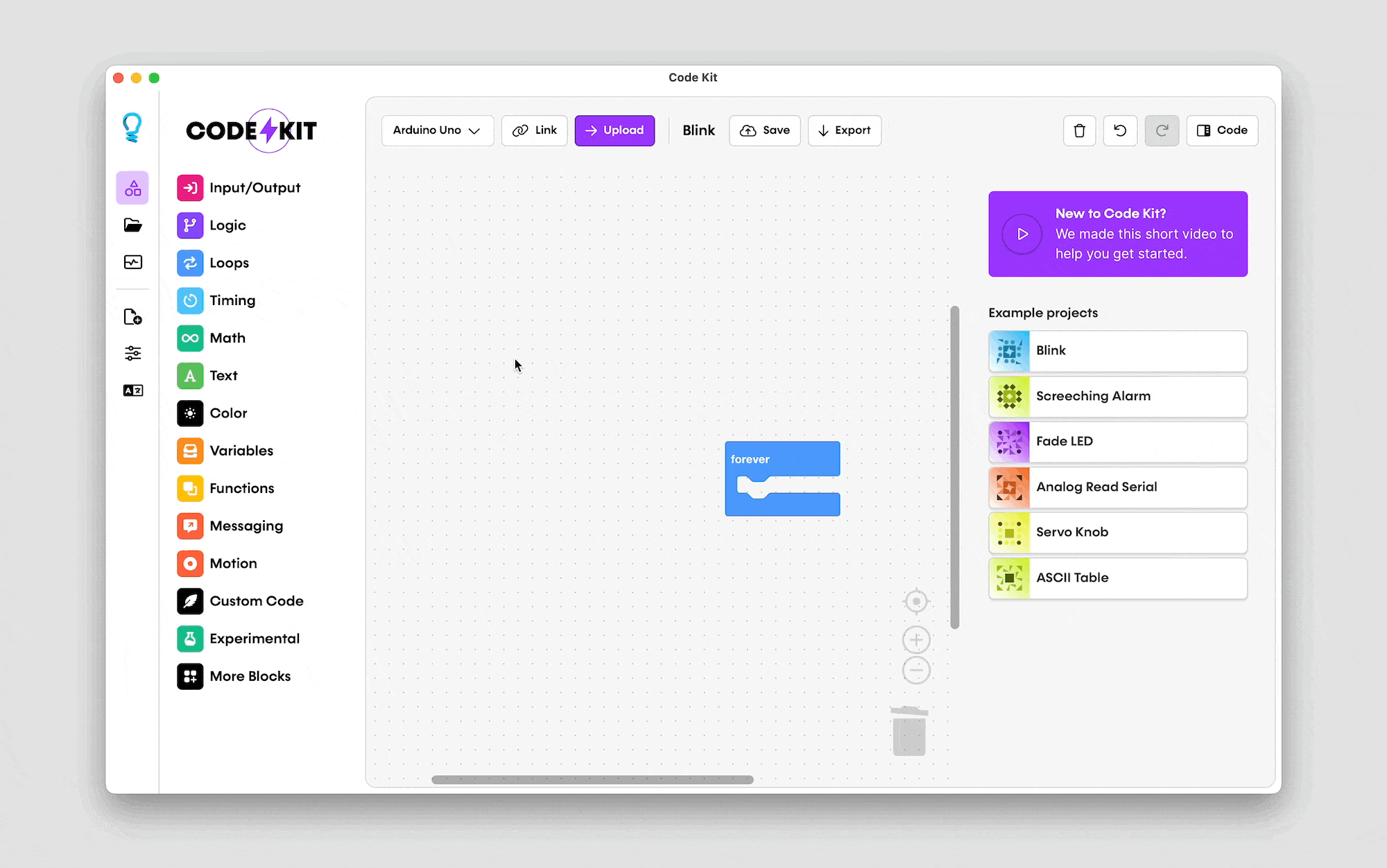
Task: Open the Fade LED example project
Action: tap(1117, 440)
